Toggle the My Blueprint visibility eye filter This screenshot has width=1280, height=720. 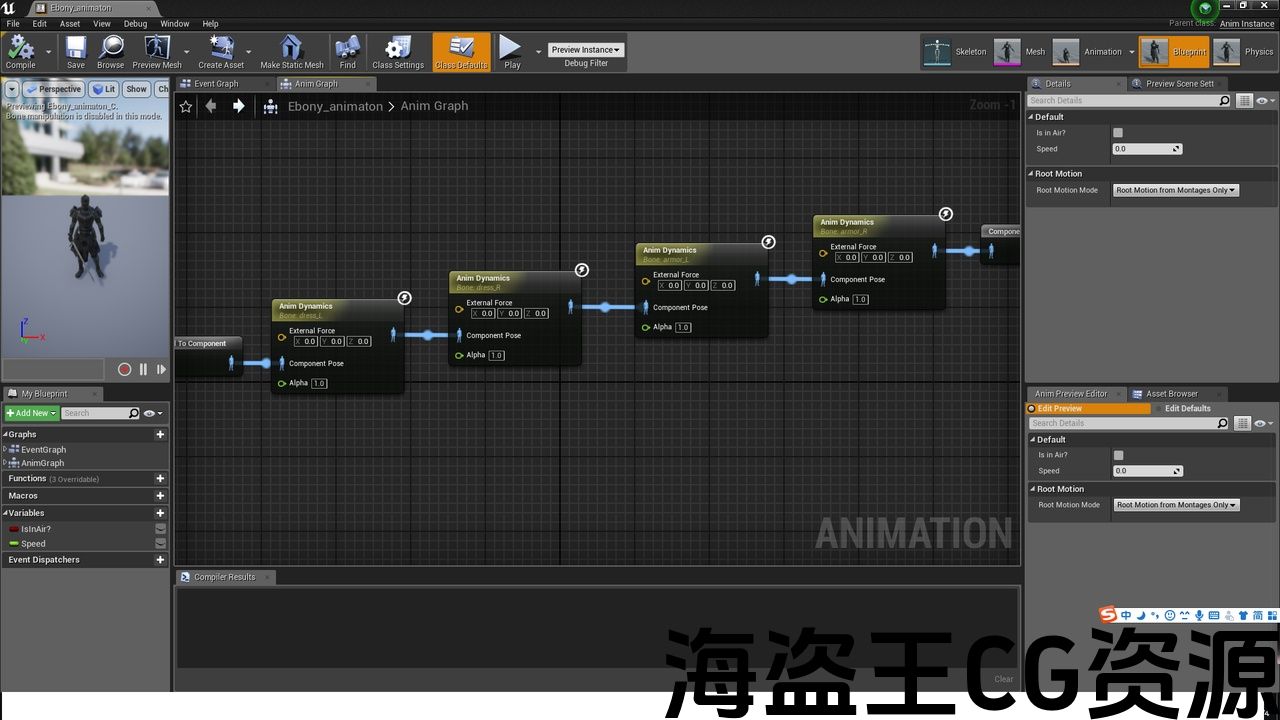[150, 413]
